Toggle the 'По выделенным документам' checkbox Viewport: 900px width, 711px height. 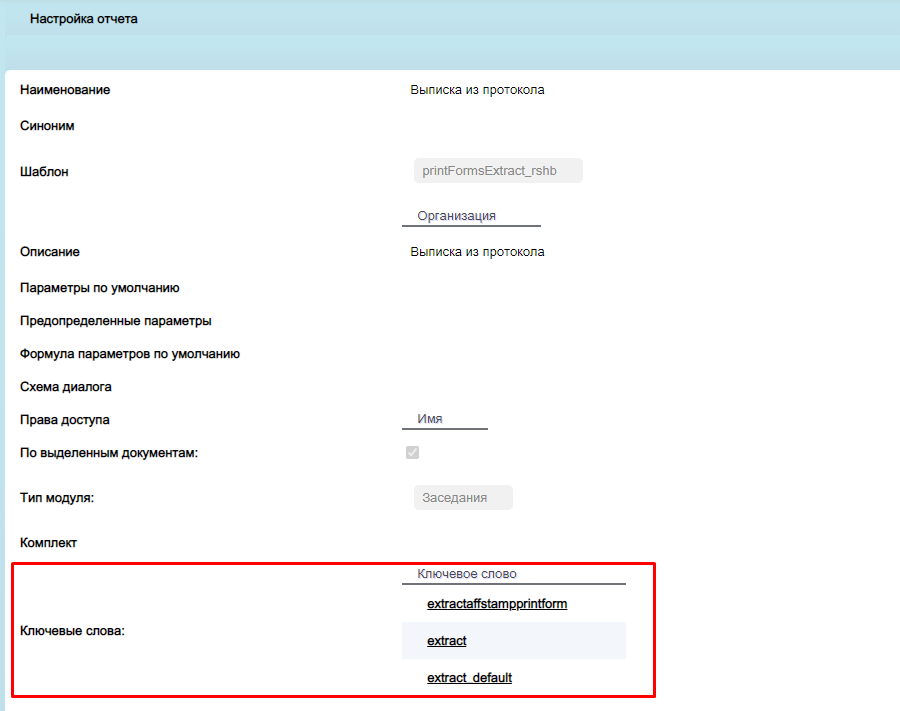point(412,453)
